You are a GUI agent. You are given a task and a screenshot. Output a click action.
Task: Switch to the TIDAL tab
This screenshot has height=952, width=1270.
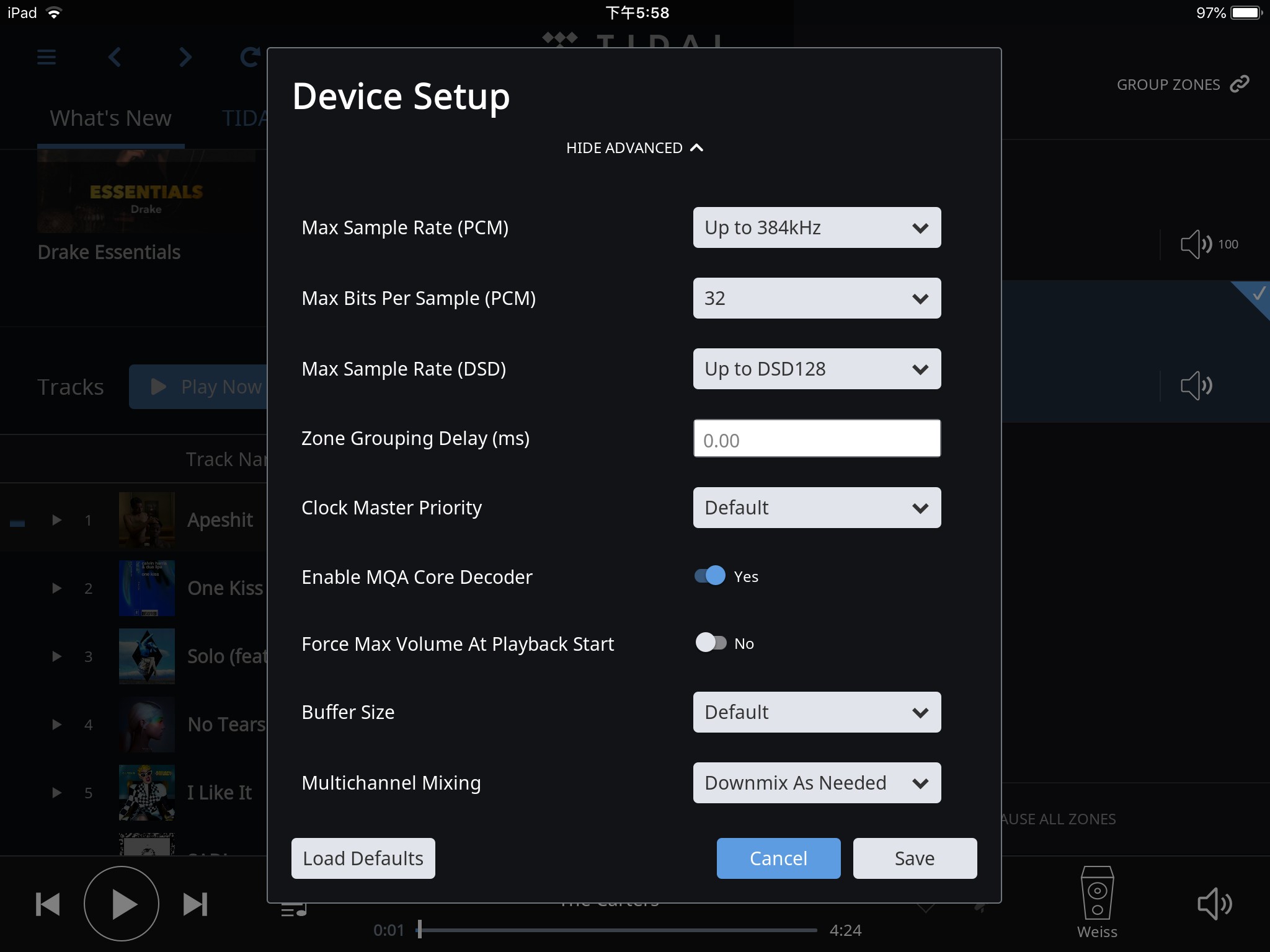click(244, 118)
